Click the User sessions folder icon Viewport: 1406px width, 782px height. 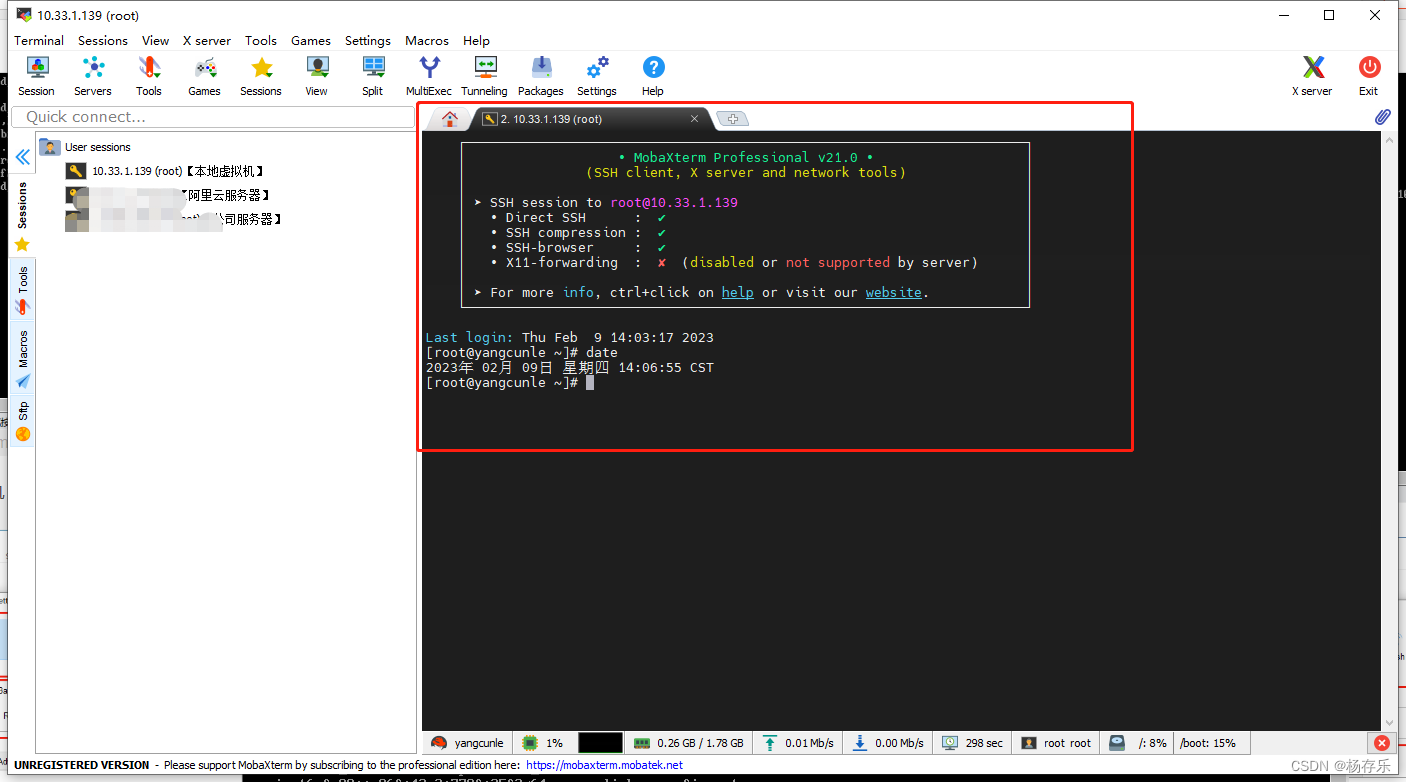click(50, 147)
